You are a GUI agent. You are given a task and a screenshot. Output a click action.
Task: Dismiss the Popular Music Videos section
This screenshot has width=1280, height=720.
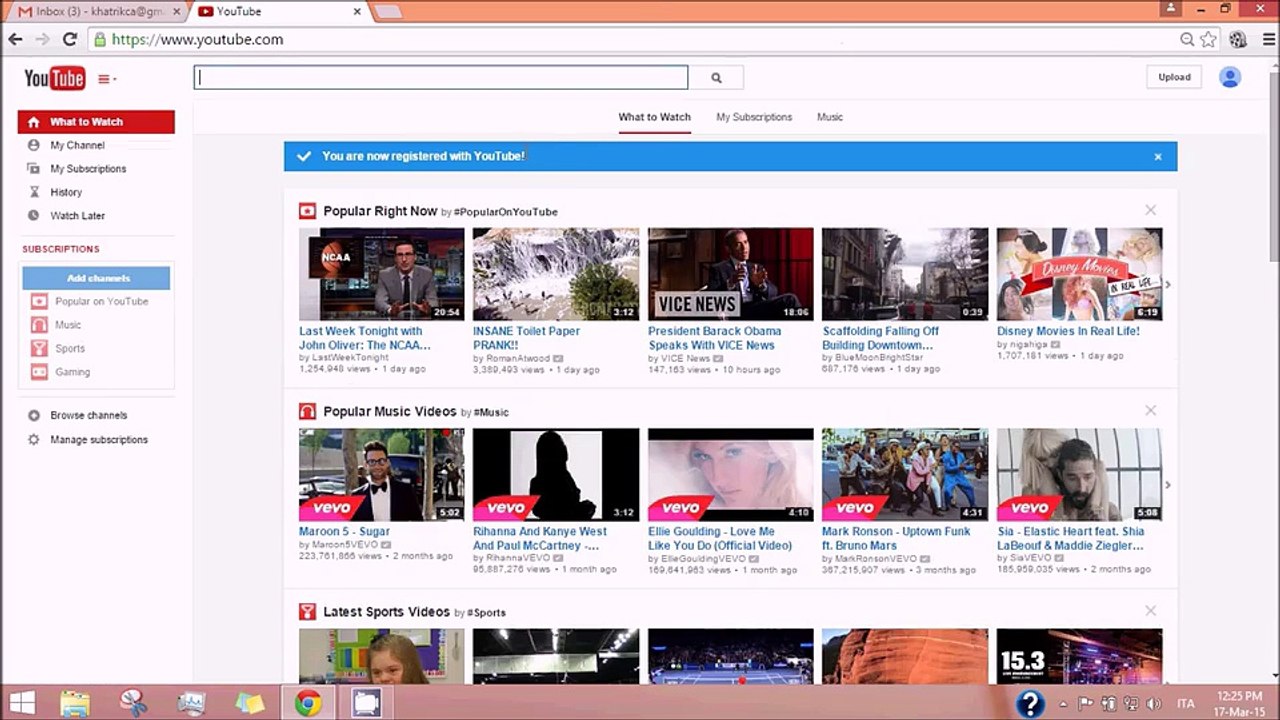tap(1151, 410)
